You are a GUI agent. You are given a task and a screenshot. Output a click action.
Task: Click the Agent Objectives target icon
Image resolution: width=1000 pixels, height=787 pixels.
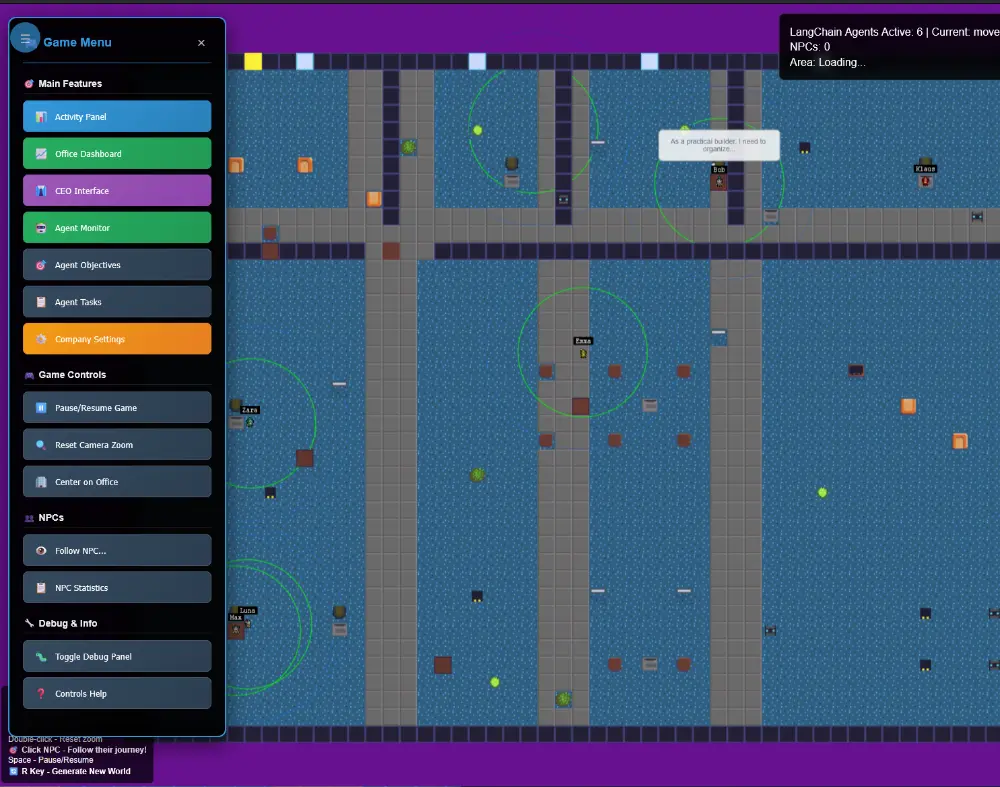point(41,265)
